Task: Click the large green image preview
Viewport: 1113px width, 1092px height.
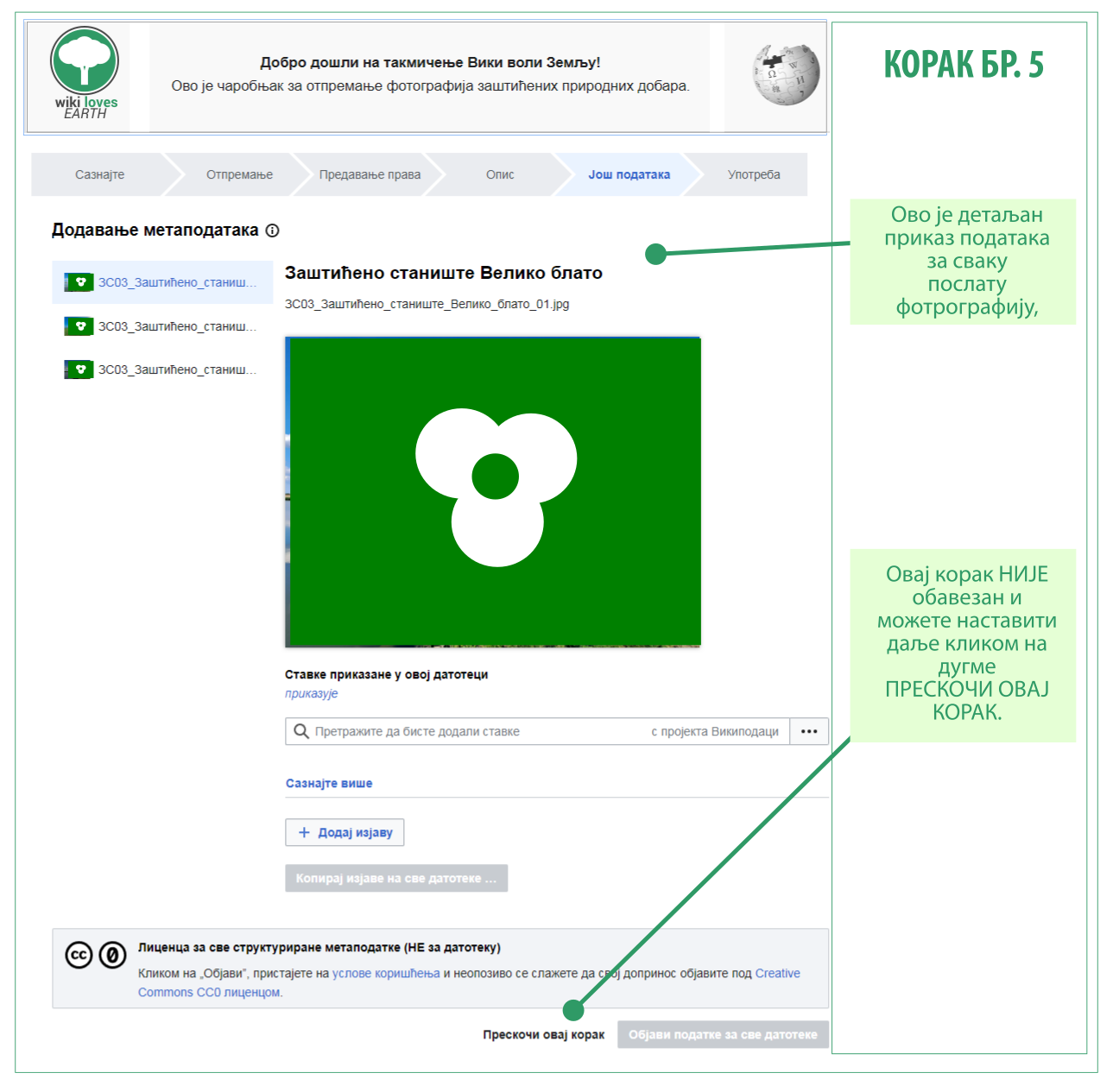Action: pyautogui.click(x=493, y=492)
